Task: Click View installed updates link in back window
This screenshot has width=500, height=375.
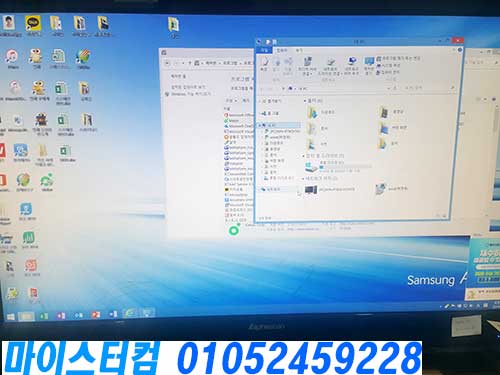Action: point(188,87)
